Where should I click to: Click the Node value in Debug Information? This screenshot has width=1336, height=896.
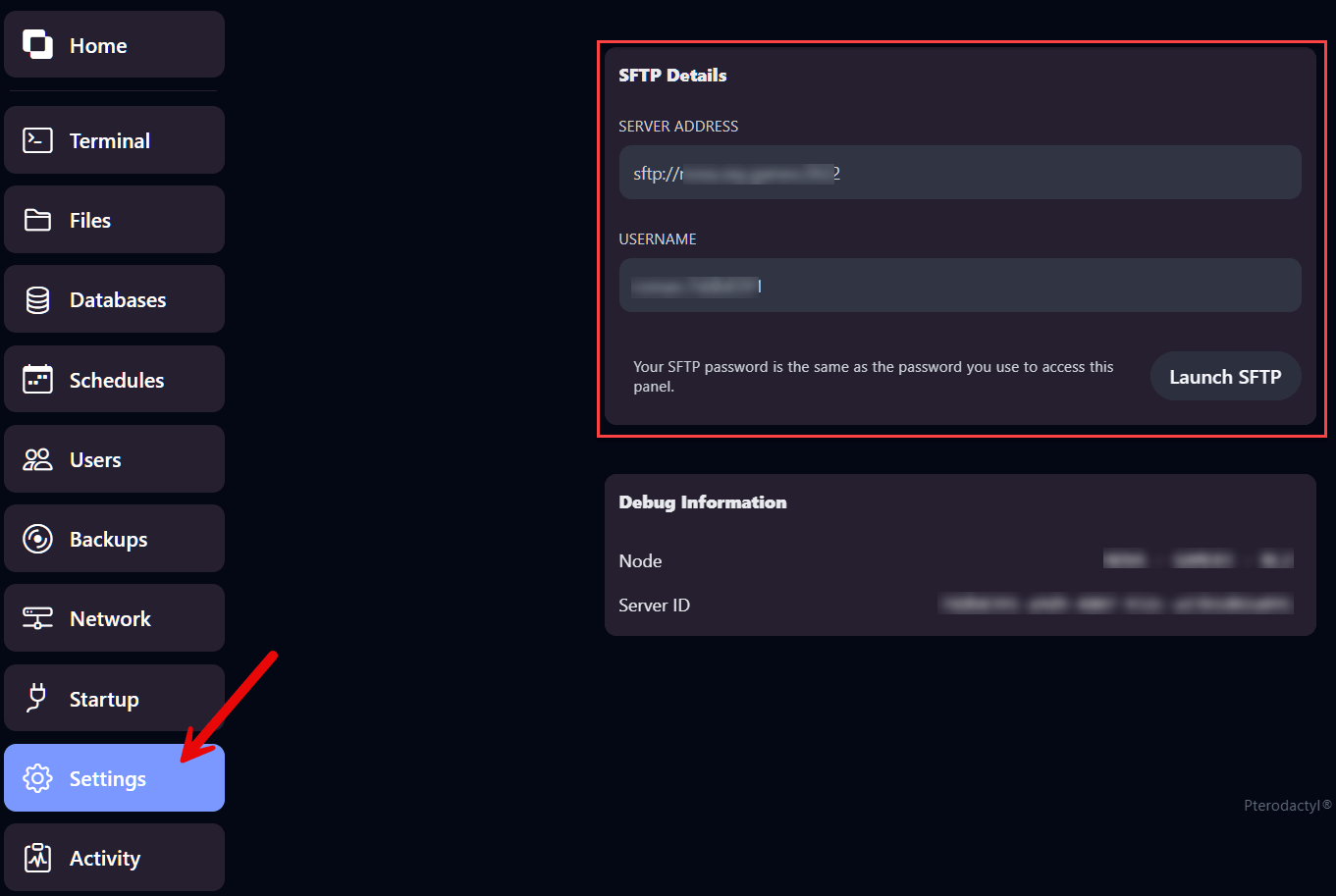coord(1200,559)
